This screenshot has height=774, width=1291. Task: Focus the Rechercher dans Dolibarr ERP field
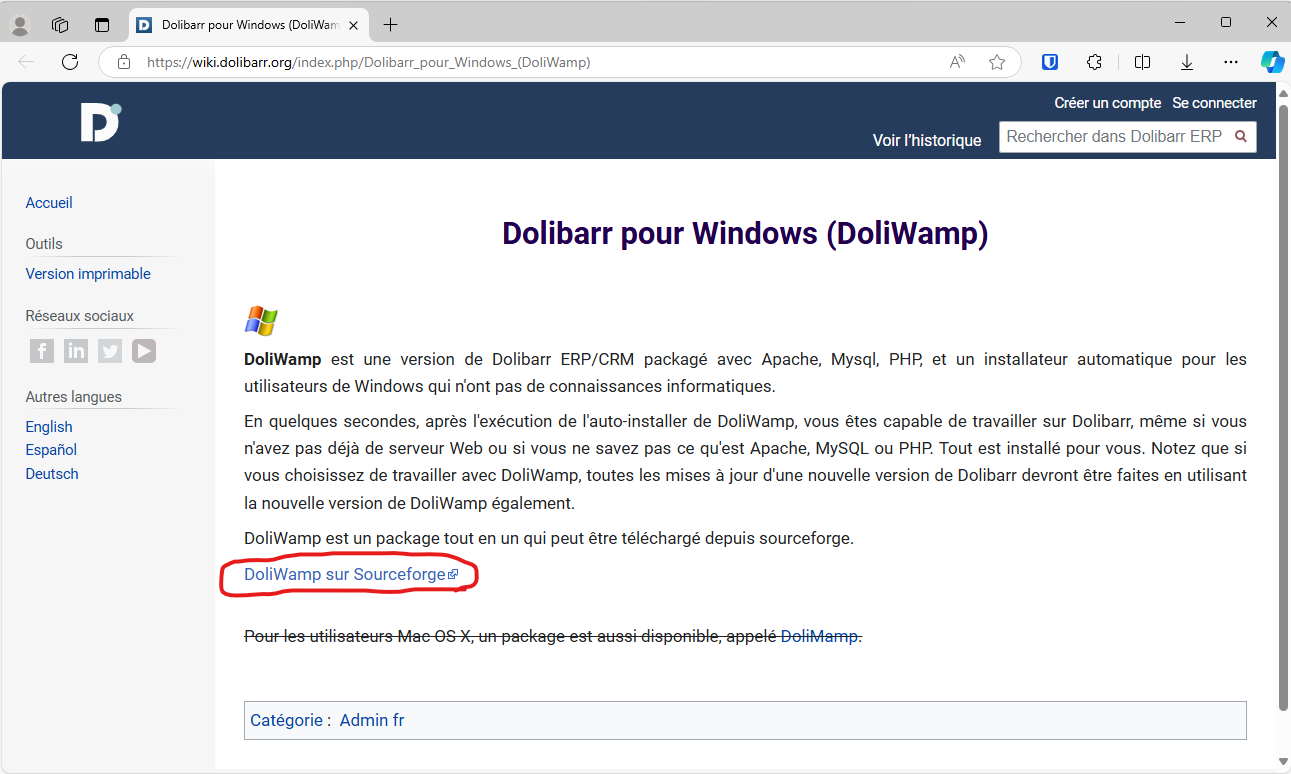click(x=1113, y=137)
